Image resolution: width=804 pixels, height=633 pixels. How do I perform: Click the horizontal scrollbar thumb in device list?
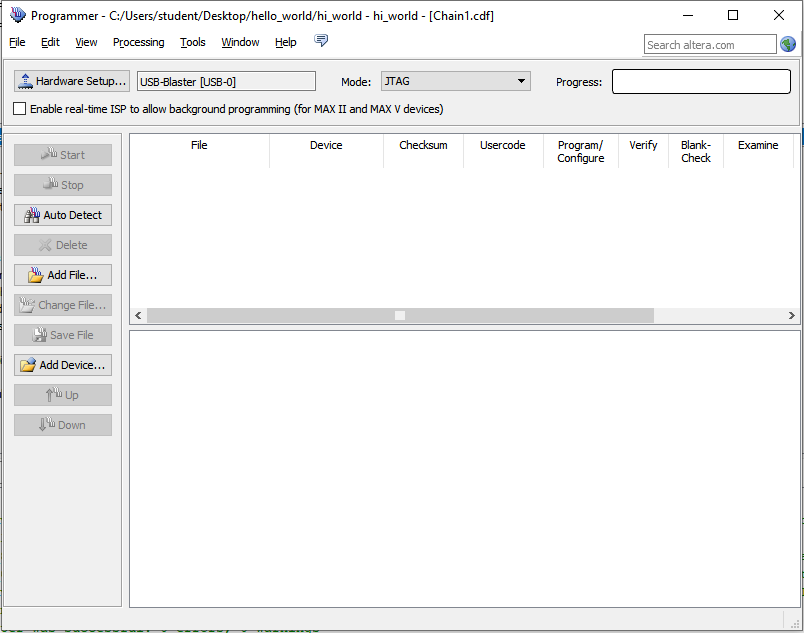pyautogui.click(x=400, y=315)
